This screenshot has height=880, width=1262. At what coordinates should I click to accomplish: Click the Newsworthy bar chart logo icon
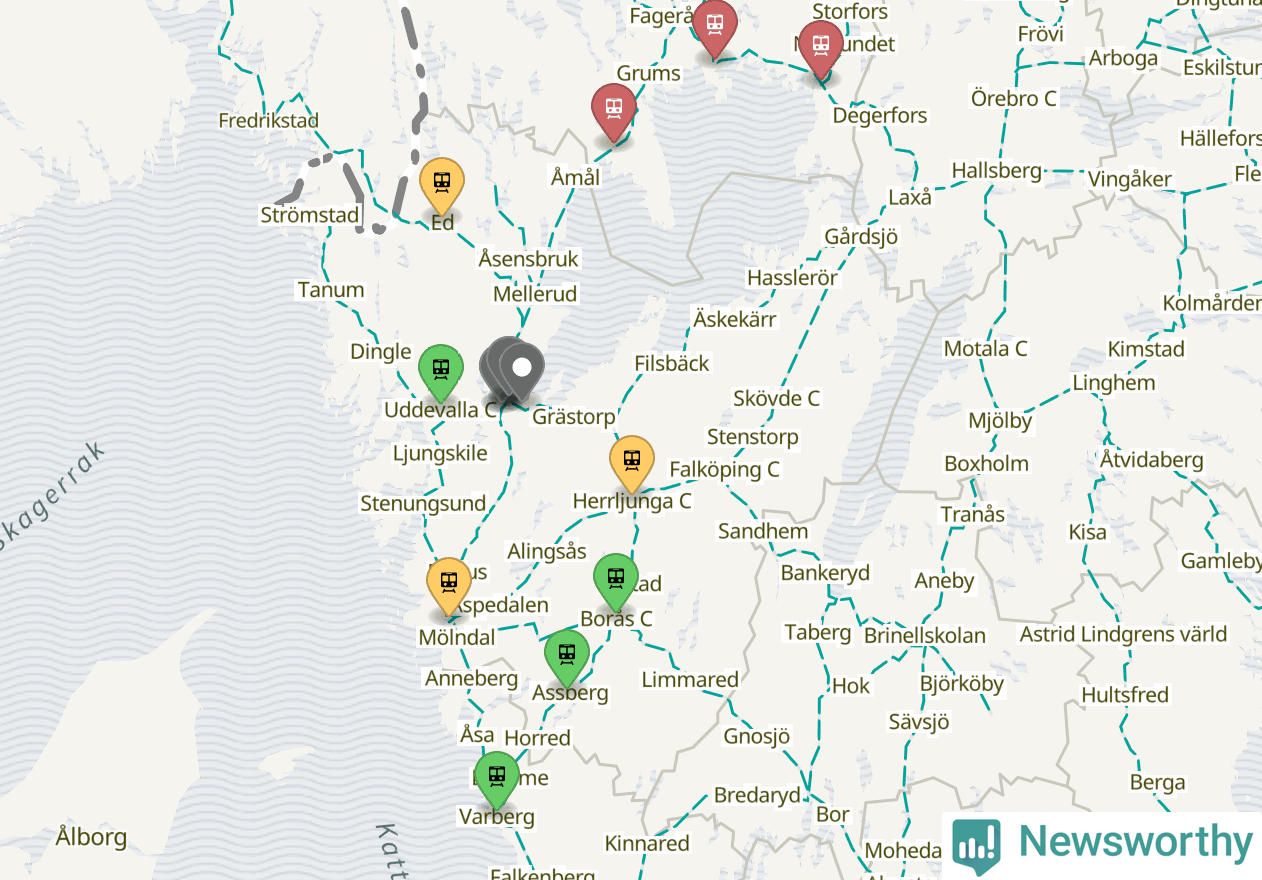[x=976, y=846]
